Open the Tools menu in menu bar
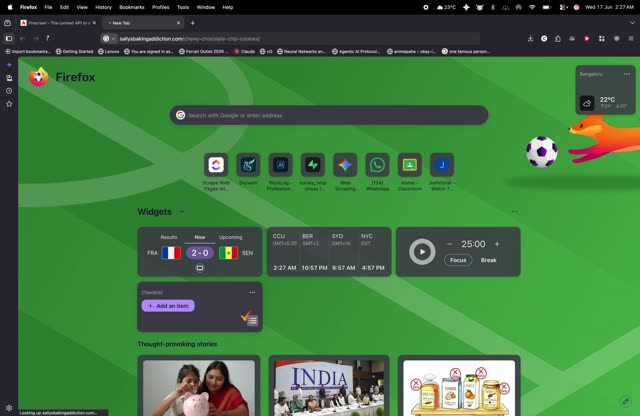This screenshot has height=416, width=640. click(183, 7)
